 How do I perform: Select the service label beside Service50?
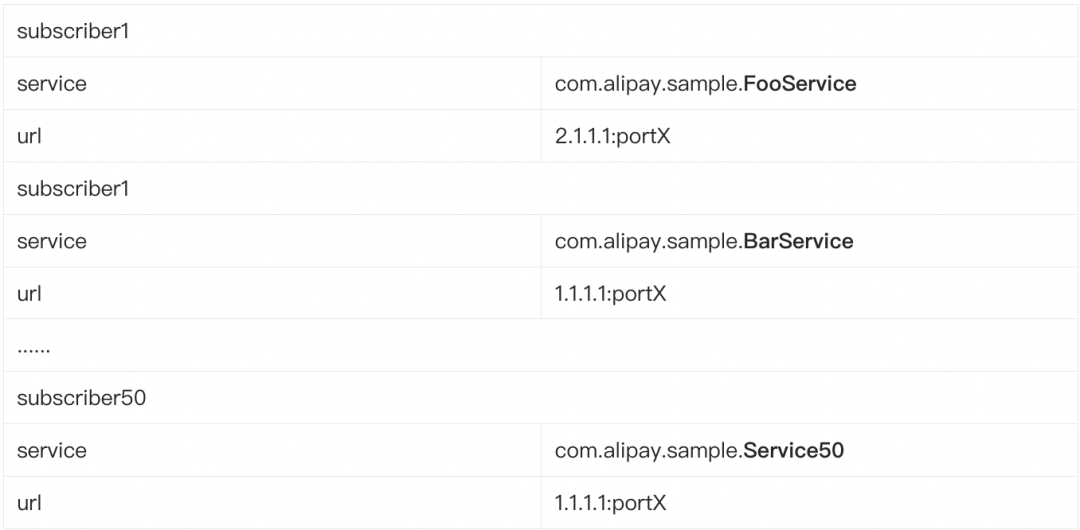(52, 450)
